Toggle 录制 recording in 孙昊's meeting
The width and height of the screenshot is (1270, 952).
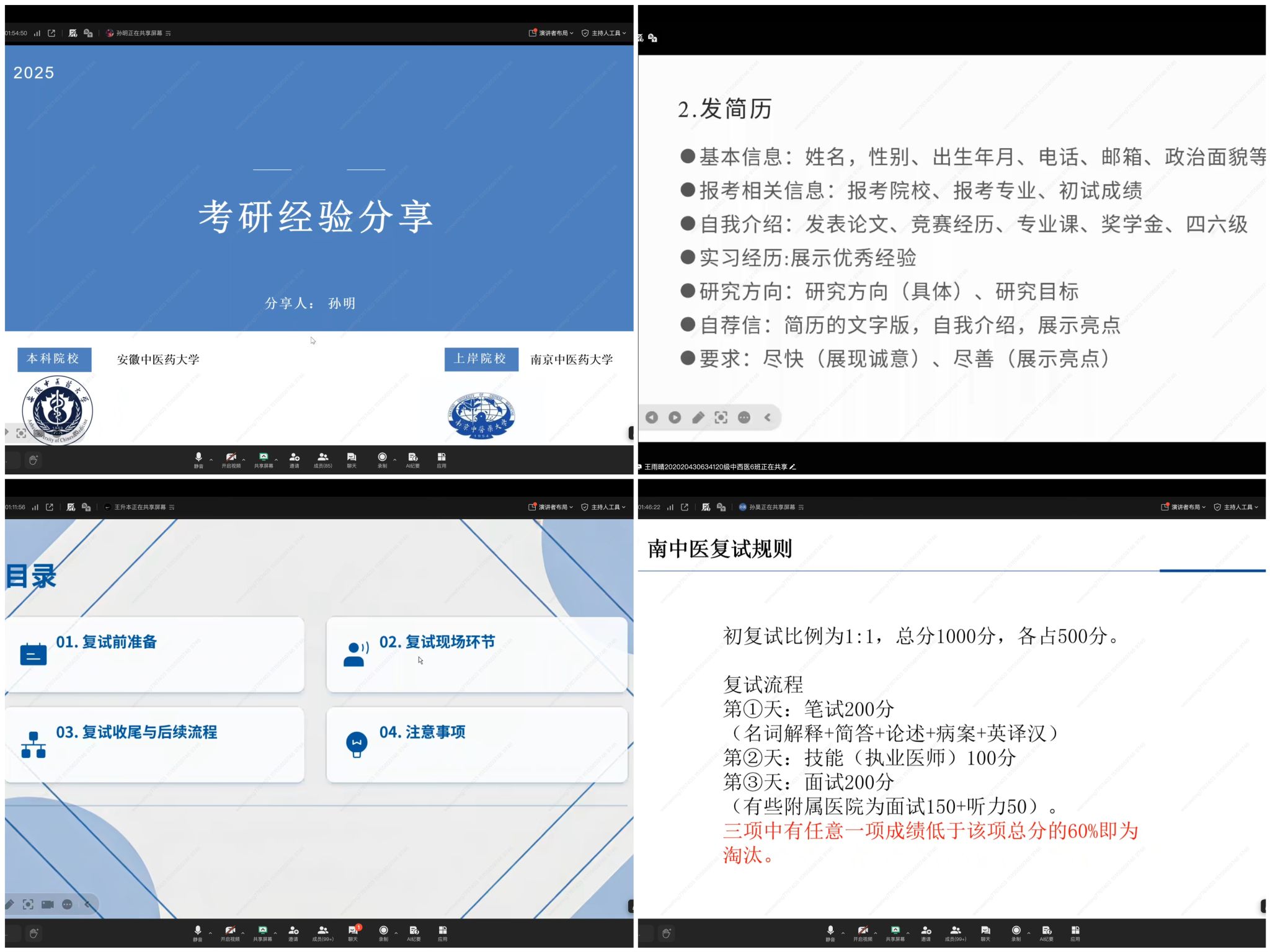[x=1016, y=932]
